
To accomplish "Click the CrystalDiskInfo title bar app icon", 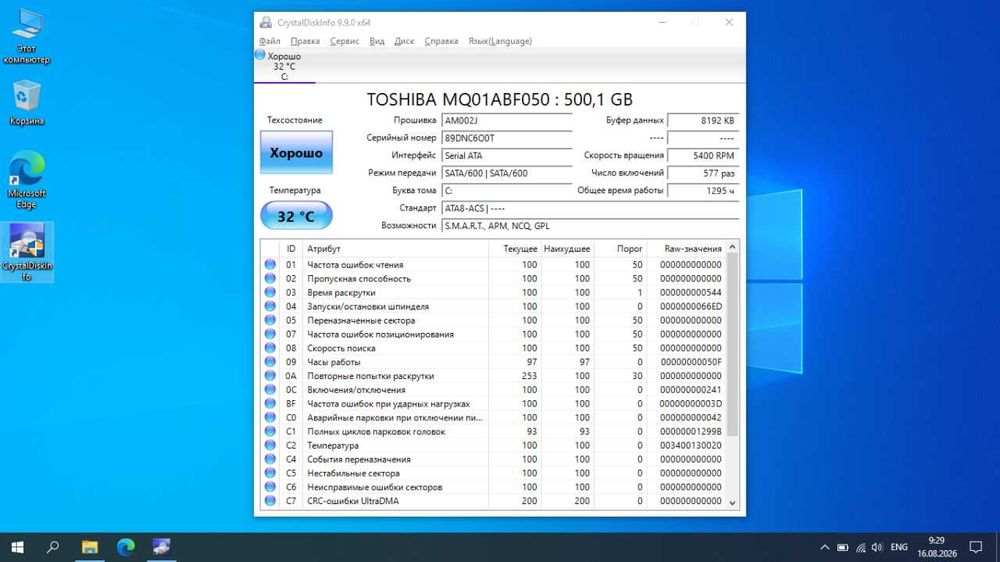I will point(266,22).
